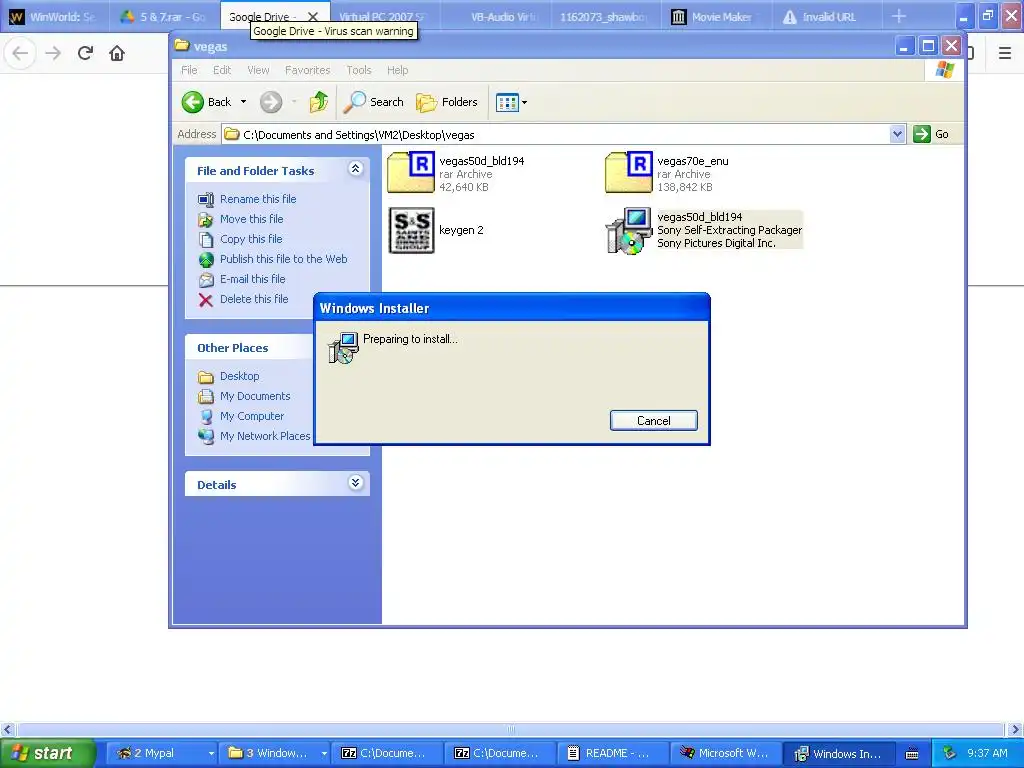Open My Documents from Other Places
Viewport: 1024px width, 768px height.
(255, 396)
